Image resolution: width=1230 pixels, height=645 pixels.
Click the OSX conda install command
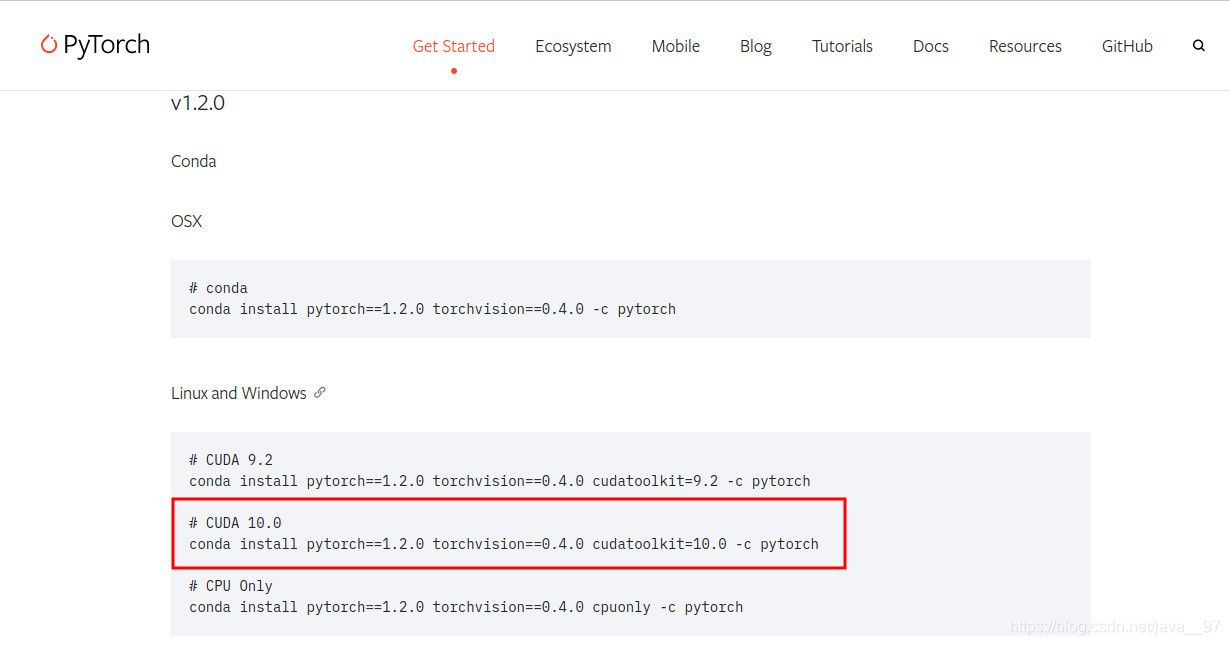click(432, 309)
